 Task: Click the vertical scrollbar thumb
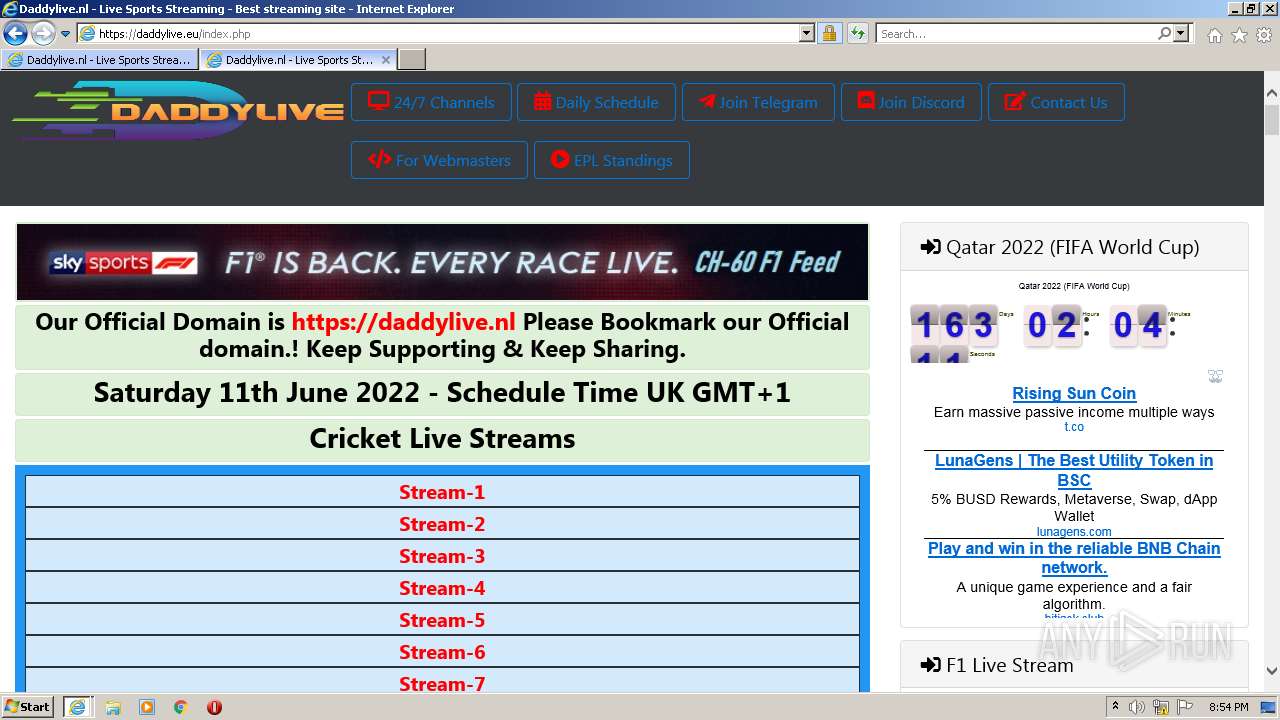[1272, 121]
